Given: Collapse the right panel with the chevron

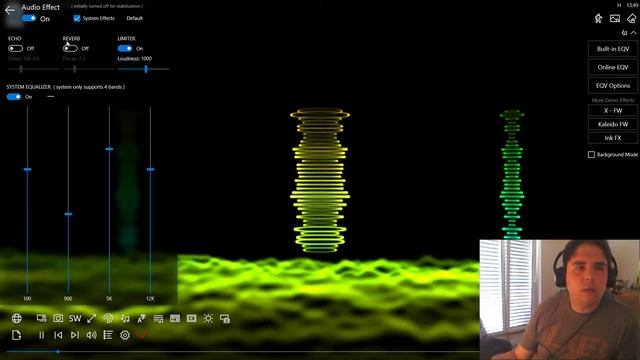Looking at the screenshot, I should coord(633,33).
